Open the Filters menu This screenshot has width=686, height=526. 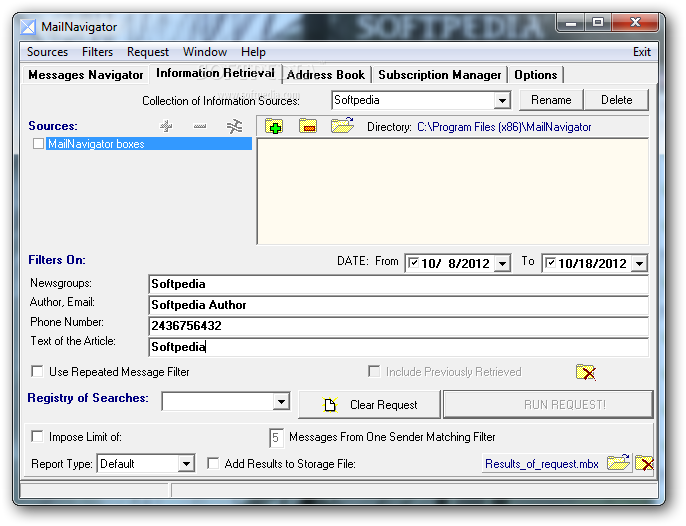point(97,52)
